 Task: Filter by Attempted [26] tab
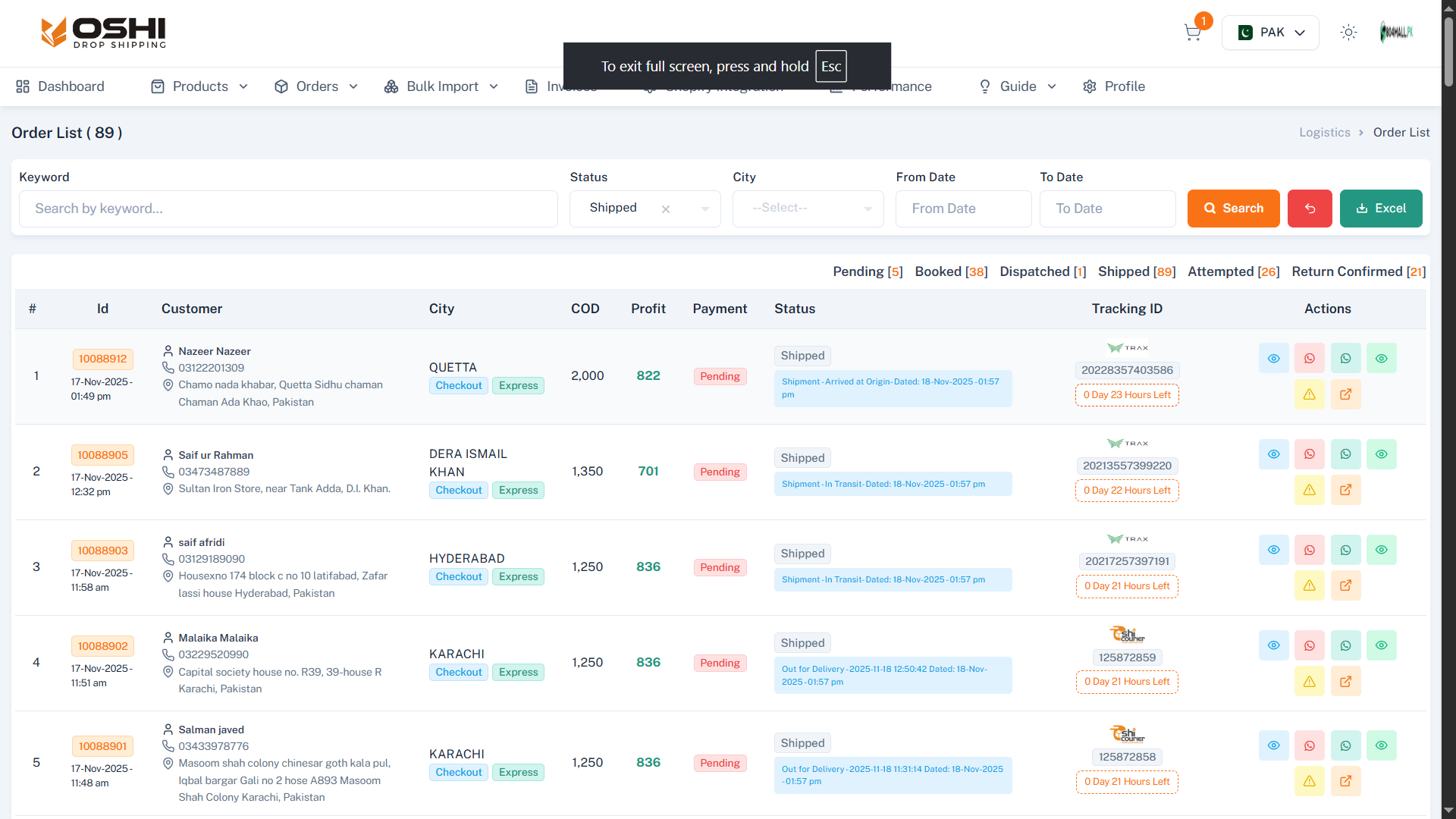pyautogui.click(x=1233, y=271)
